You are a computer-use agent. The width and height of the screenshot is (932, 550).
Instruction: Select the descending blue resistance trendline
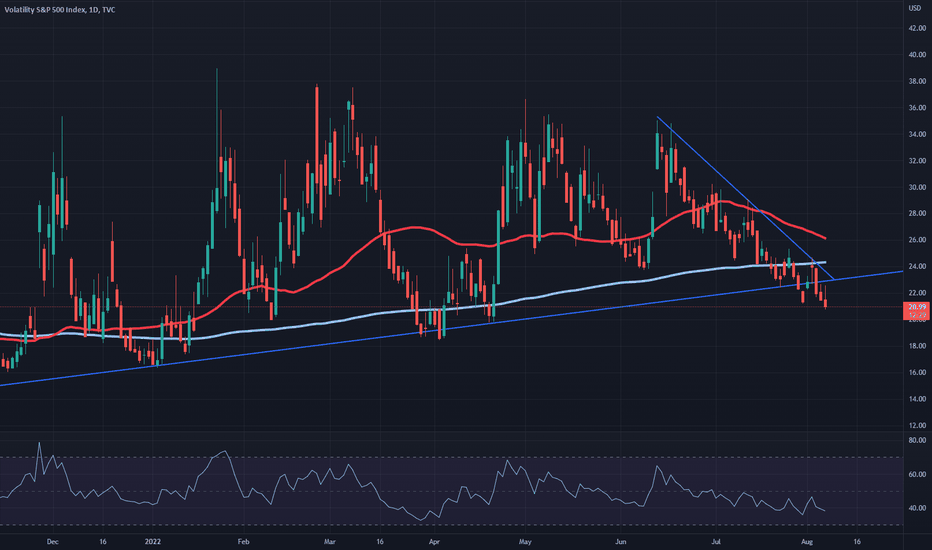pyautogui.click(x=743, y=196)
